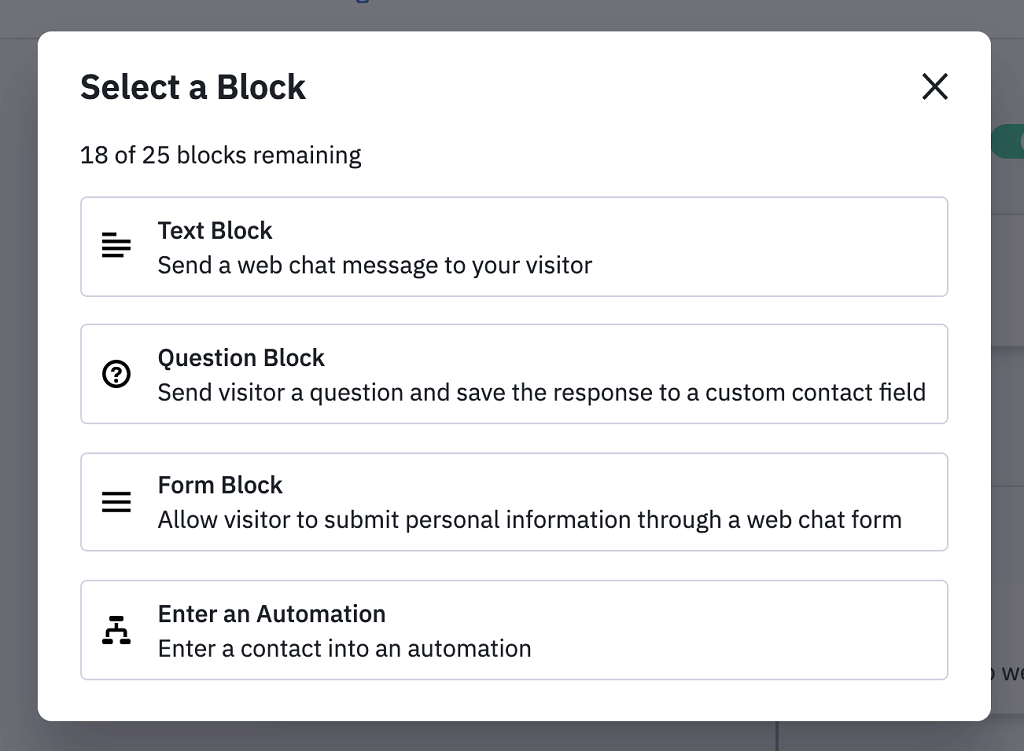This screenshot has height=751, width=1024.
Task: Close the Select a Block dialog
Action: pos(934,87)
